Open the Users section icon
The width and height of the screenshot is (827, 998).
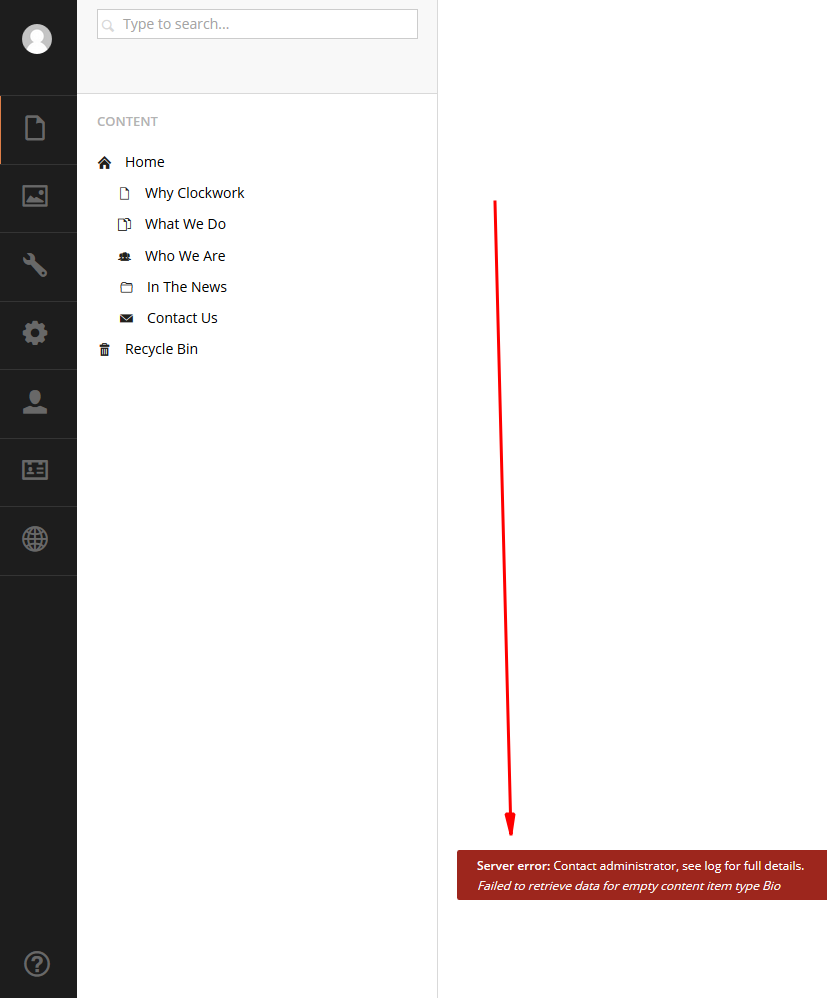36,403
